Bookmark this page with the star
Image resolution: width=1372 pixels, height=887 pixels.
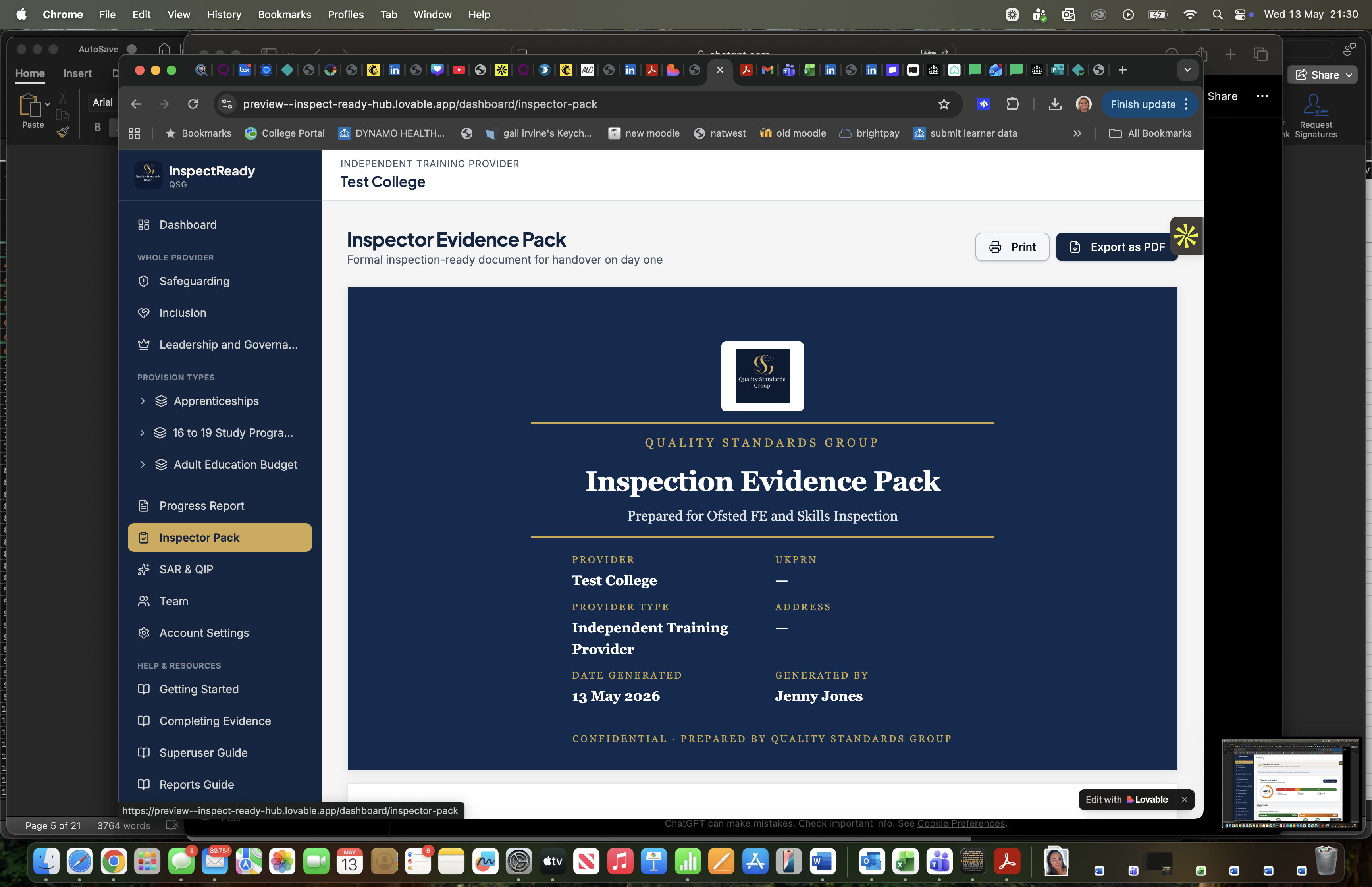tap(943, 104)
